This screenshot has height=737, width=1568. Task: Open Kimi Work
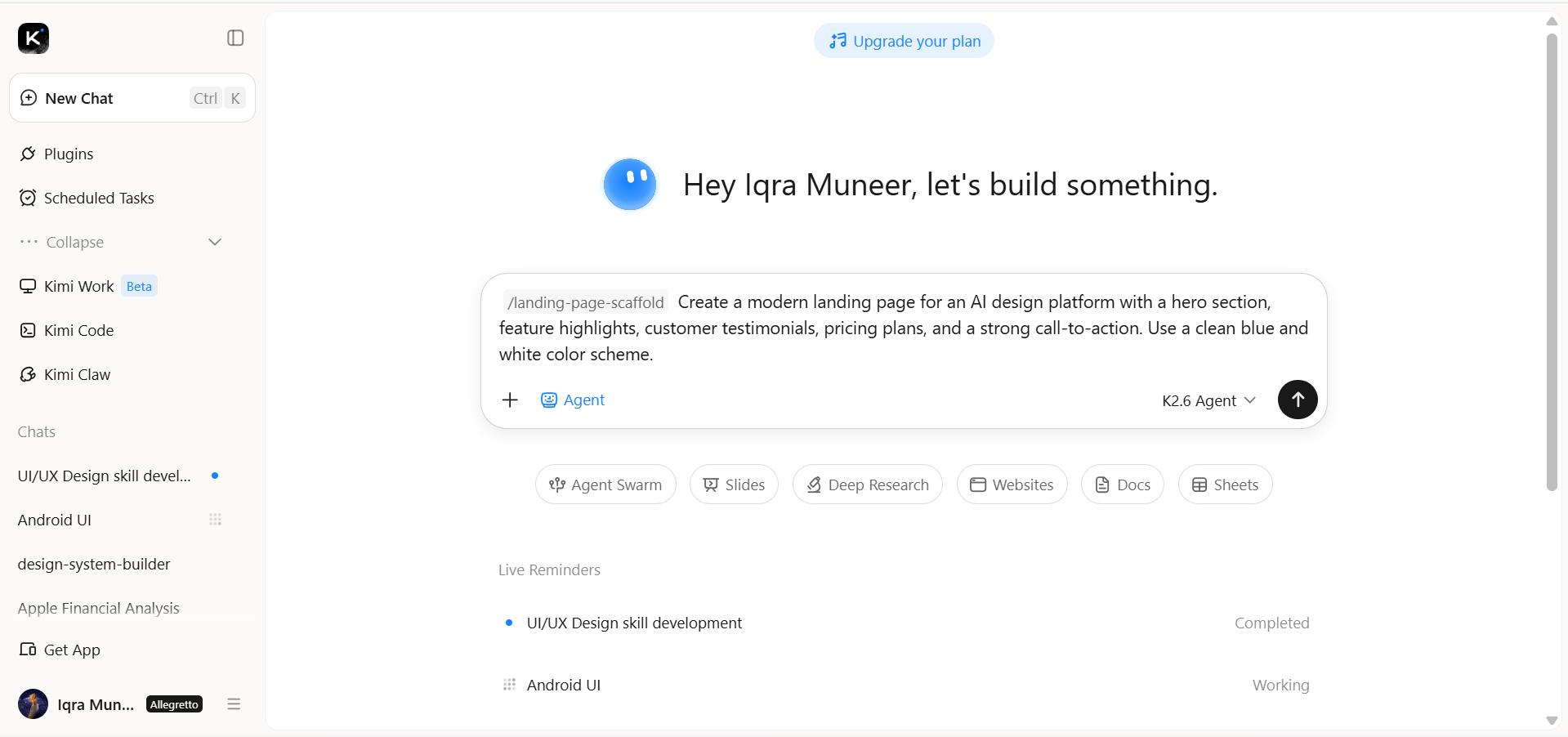(78, 286)
